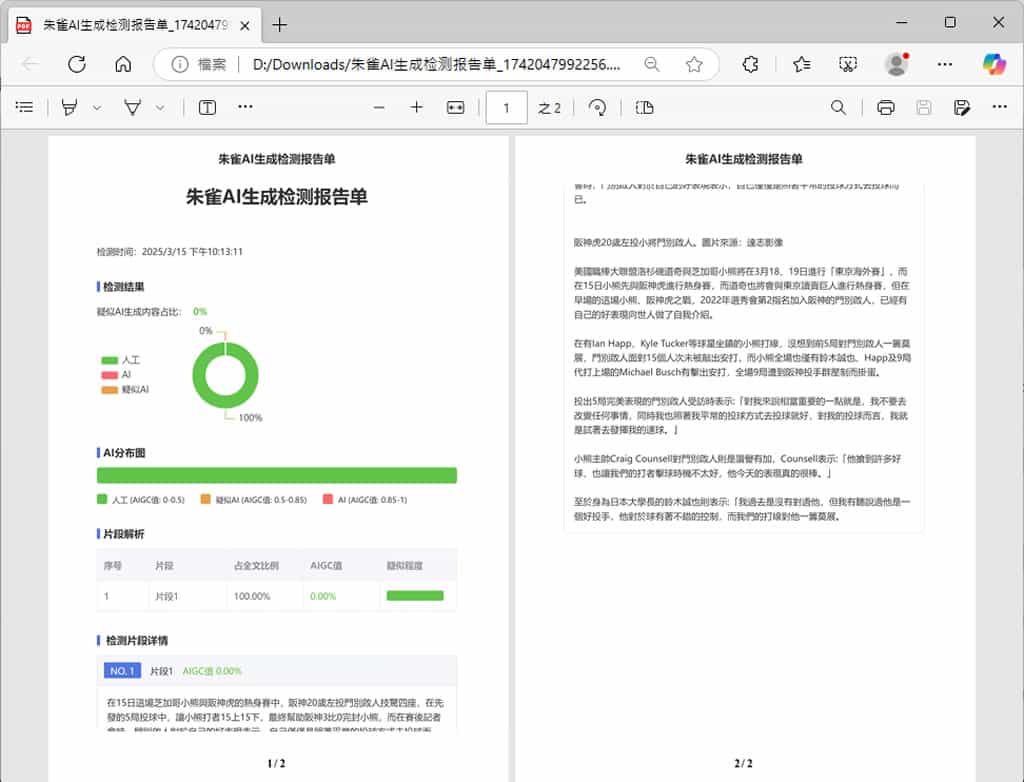Add this page to favorites with star icon
Screen dimensions: 1024x782
(x=694, y=64)
